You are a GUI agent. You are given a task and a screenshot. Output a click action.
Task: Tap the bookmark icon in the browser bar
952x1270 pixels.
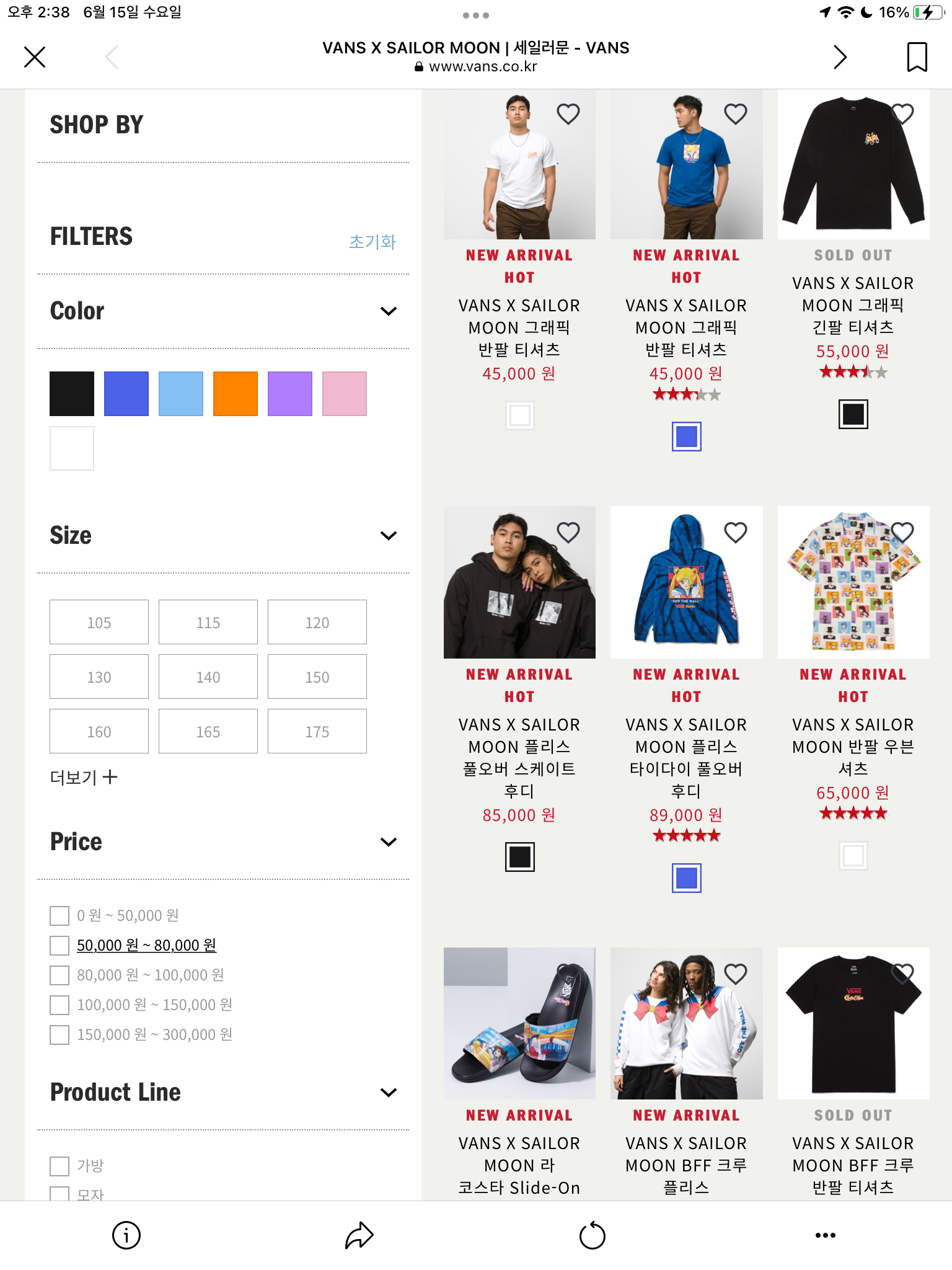tap(917, 57)
